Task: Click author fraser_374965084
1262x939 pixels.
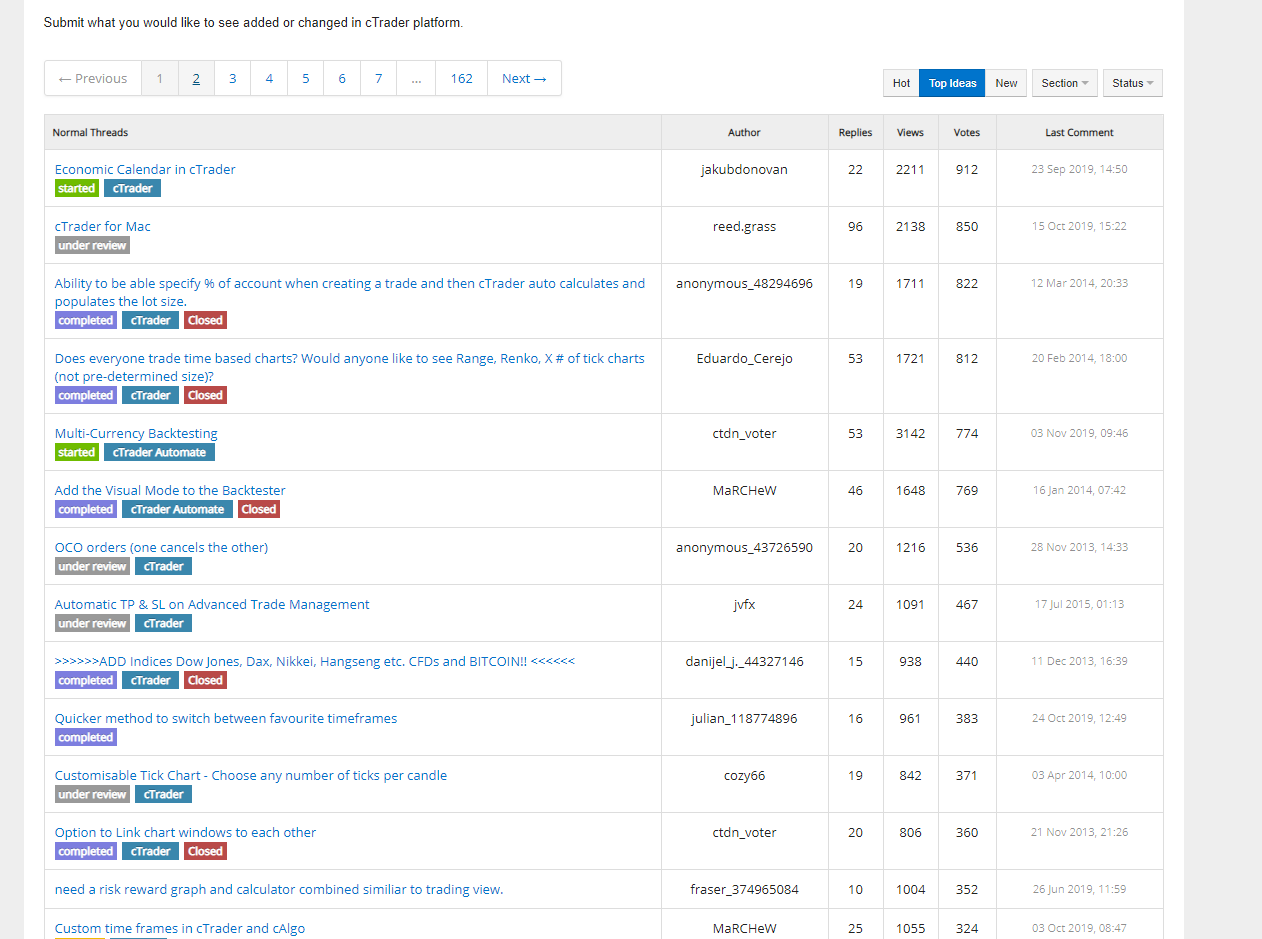Action: [x=744, y=889]
